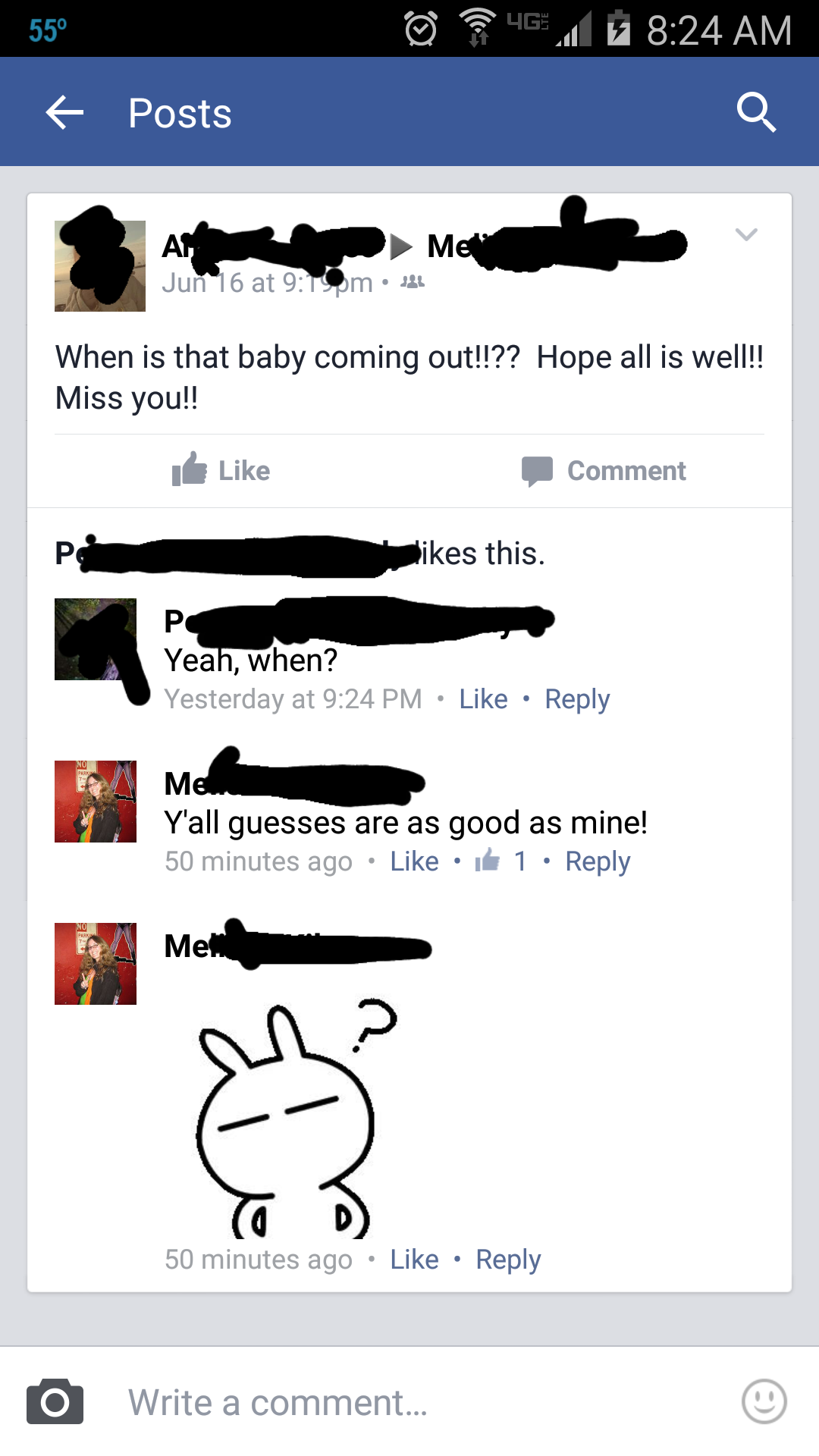
Task: Expand the post options chevron
Action: coord(746,234)
